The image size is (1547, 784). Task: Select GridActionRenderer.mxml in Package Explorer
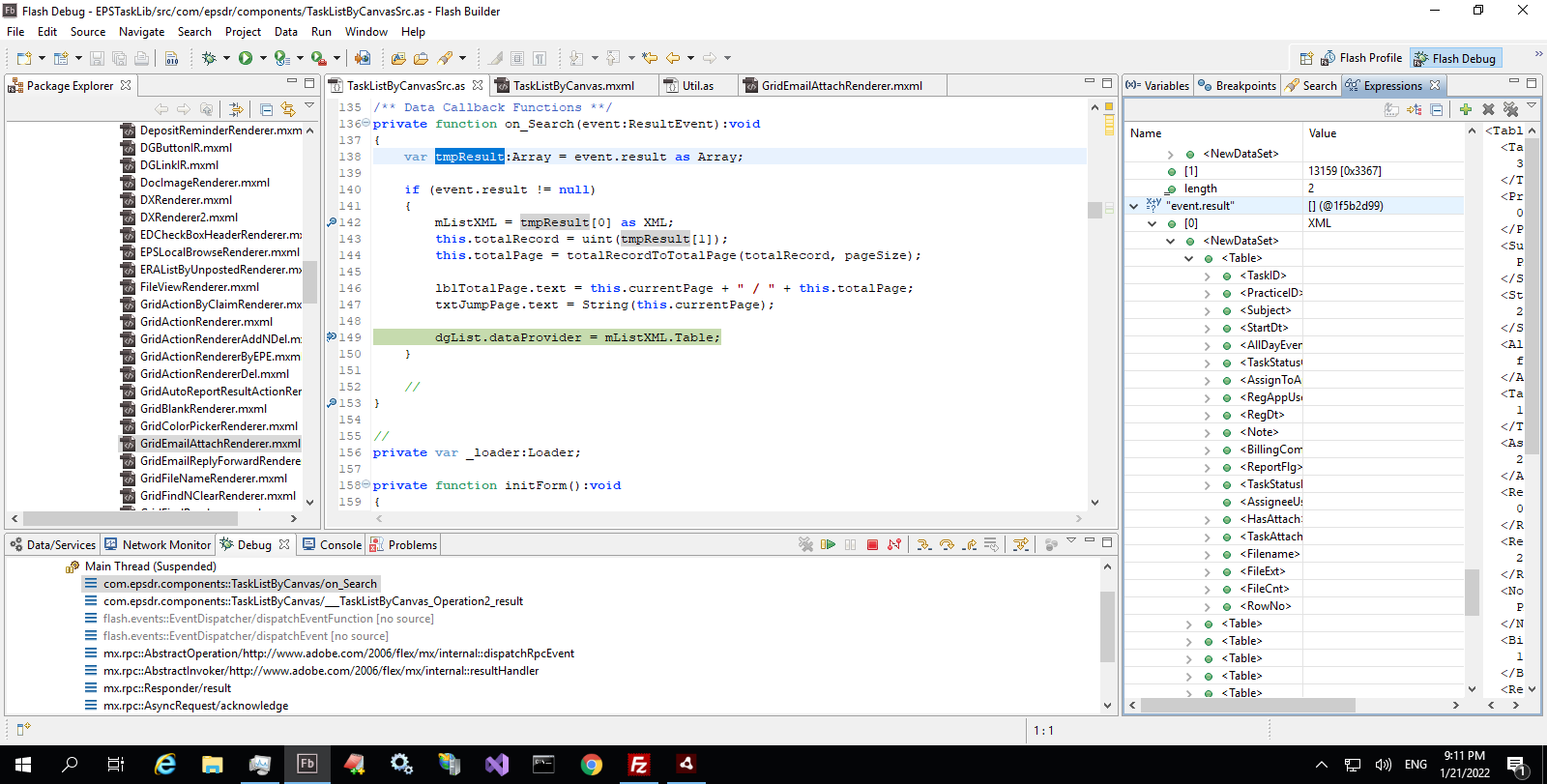tap(206, 322)
